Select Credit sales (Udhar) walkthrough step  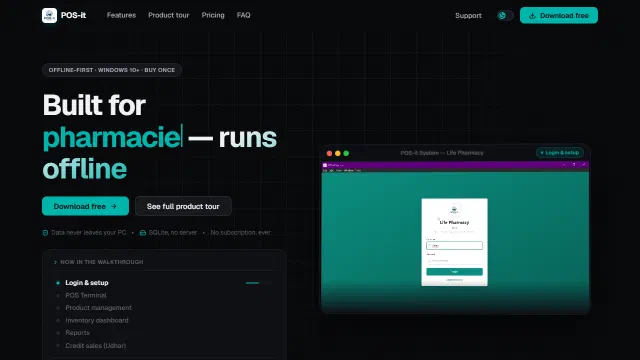(x=96, y=345)
